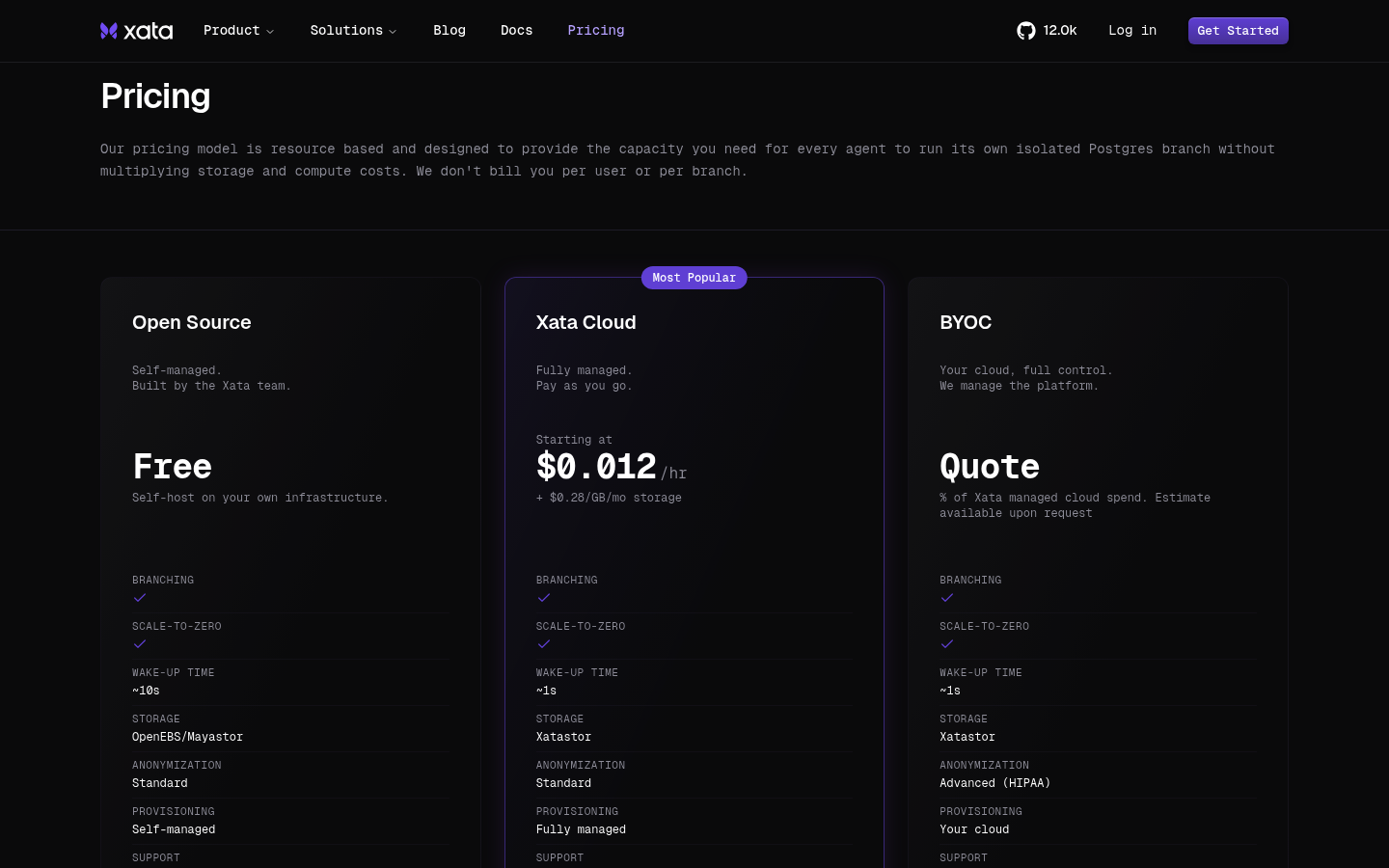Click ~1s wake-up time under BYOC

tap(950, 691)
